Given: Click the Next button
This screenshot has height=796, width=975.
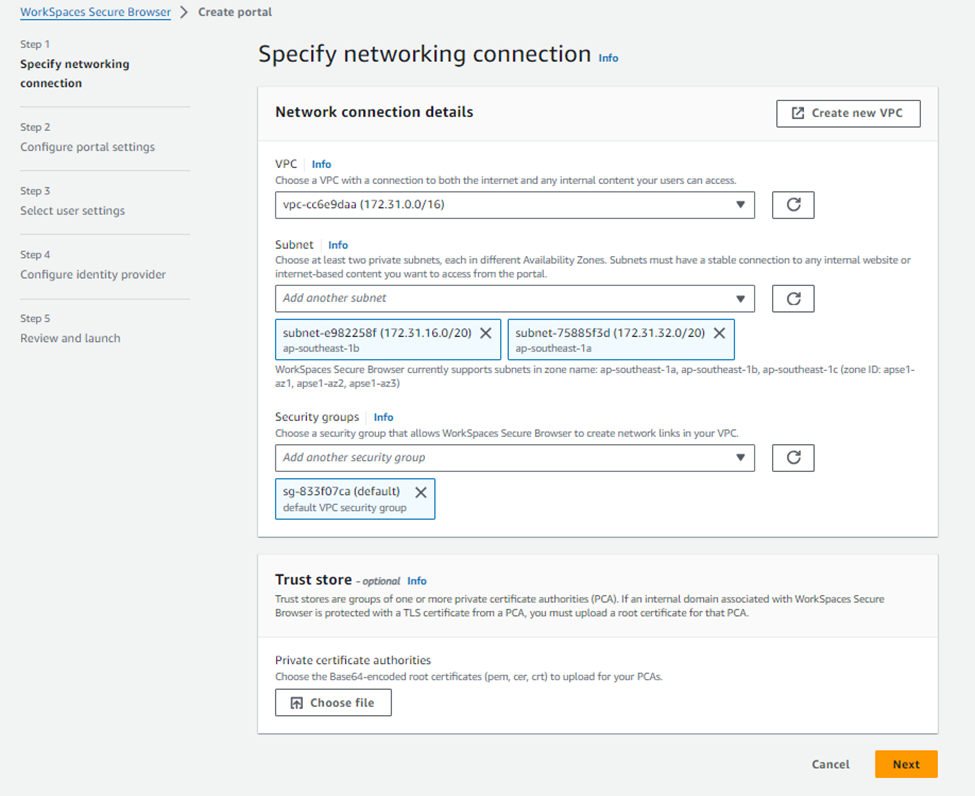Looking at the screenshot, I should tap(906, 764).
